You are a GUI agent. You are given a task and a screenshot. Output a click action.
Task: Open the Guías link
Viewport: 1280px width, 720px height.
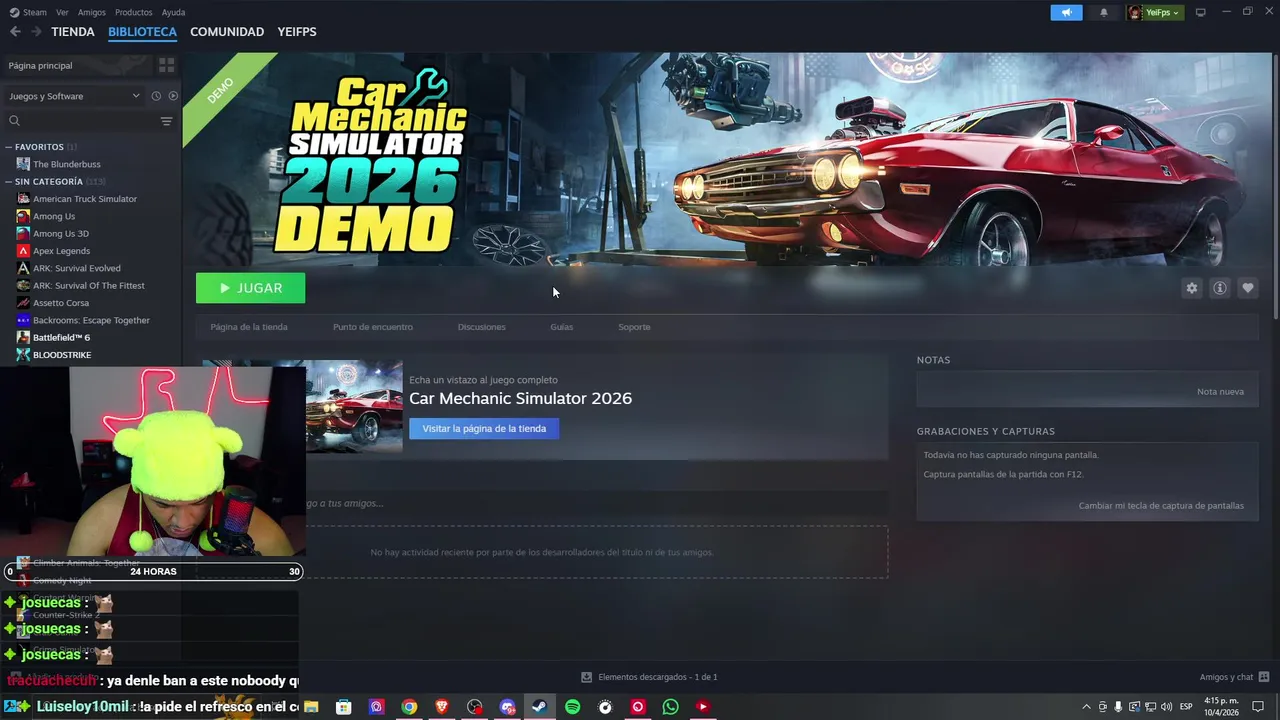562,327
